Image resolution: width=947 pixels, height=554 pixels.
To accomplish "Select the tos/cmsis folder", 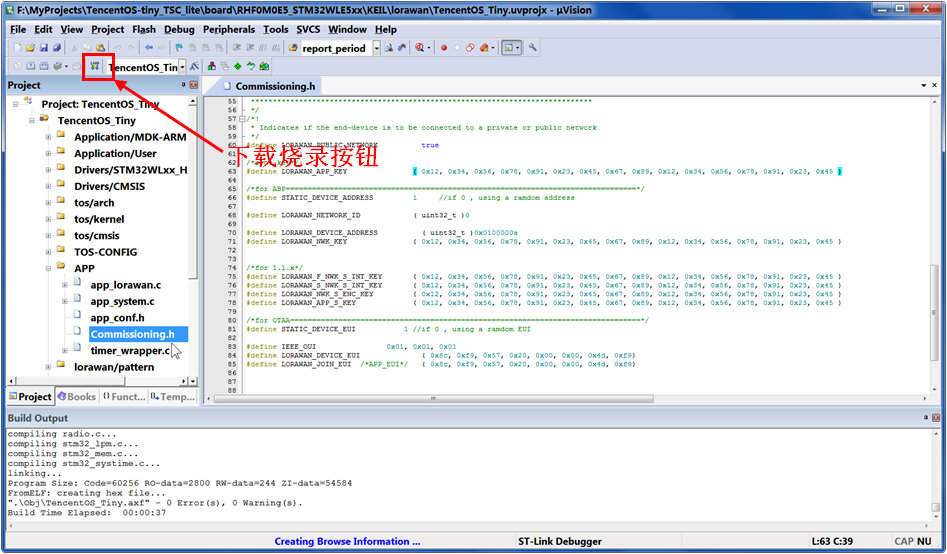I will click(x=97, y=236).
